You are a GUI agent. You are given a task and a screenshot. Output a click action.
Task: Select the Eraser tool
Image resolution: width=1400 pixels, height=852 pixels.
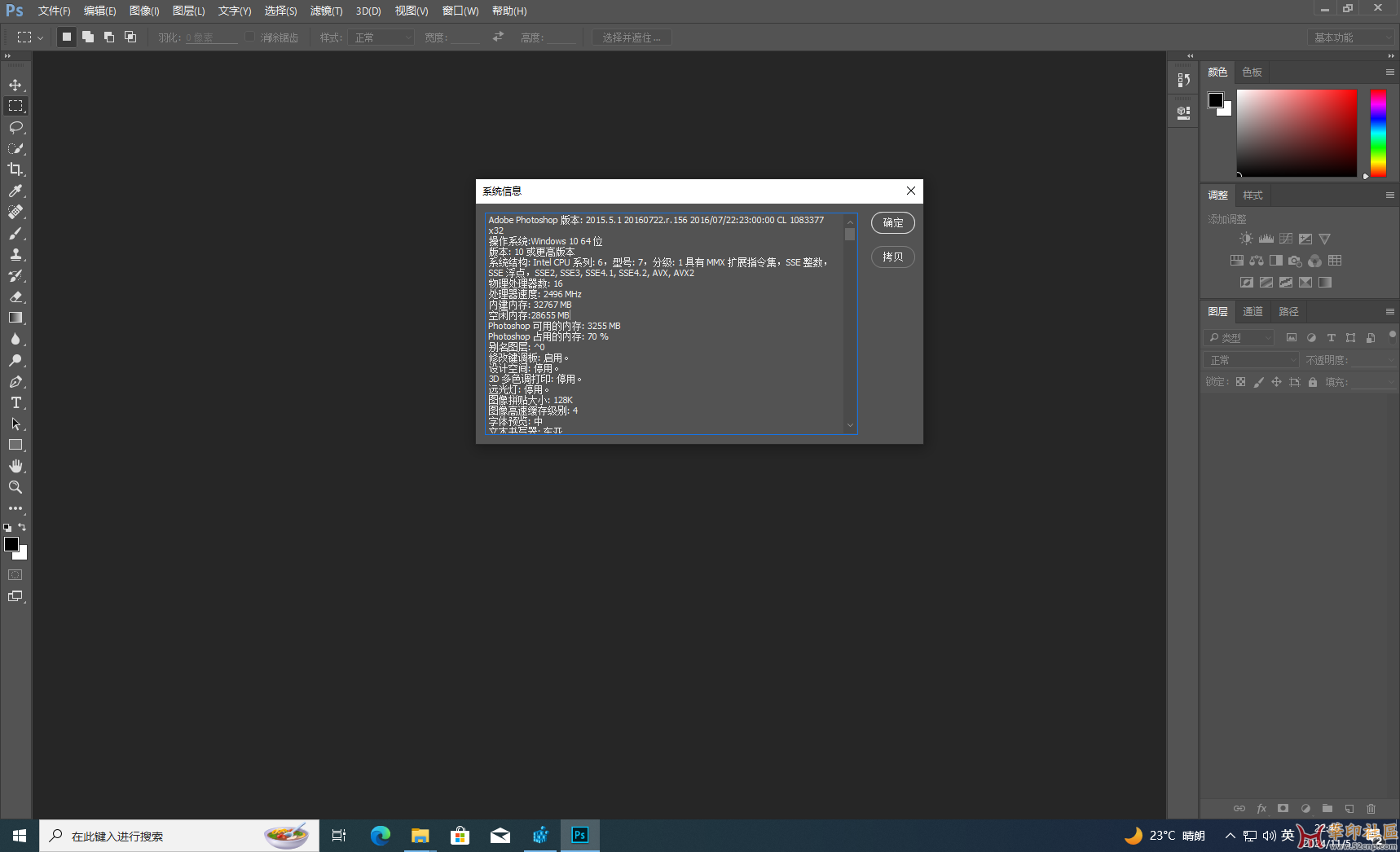15,296
